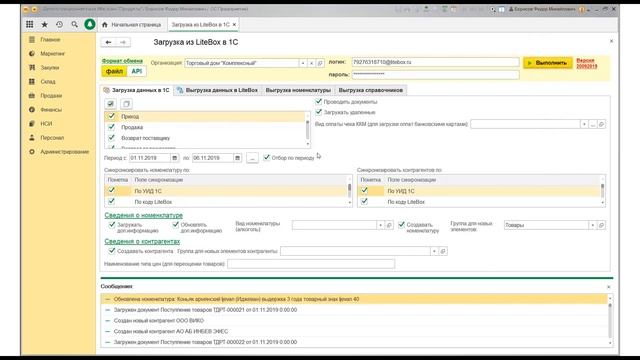Image resolution: width=640 pixels, height=360 pixels.
Task: Click the home icon of Начальная страница tab
Action: [104, 25]
